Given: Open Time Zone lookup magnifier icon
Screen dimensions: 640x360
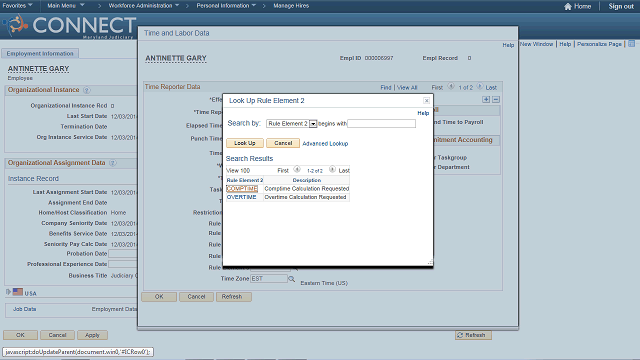Looking at the screenshot, I should (291, 279).
